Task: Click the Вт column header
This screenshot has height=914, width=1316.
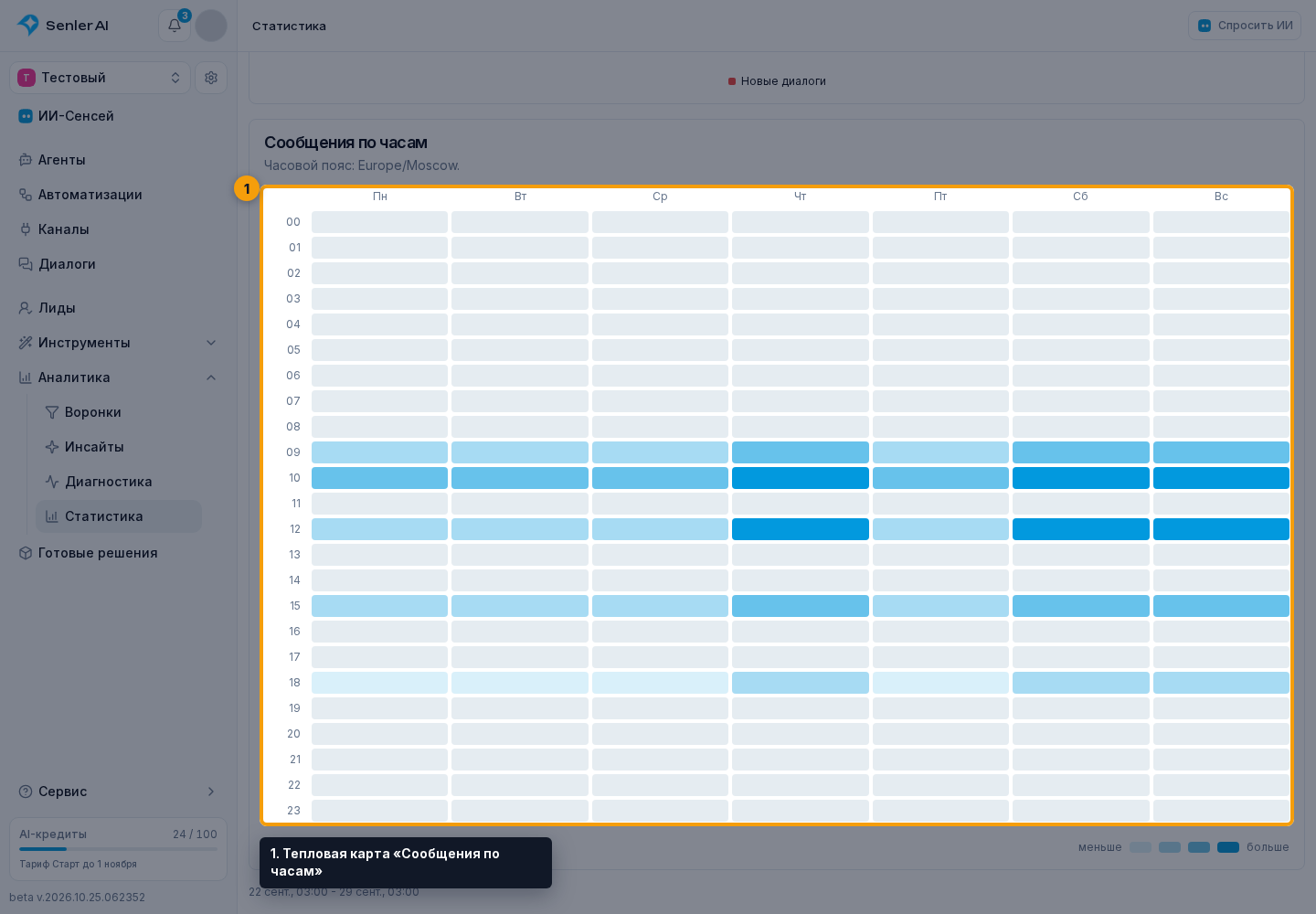Action: pos(520,197)
